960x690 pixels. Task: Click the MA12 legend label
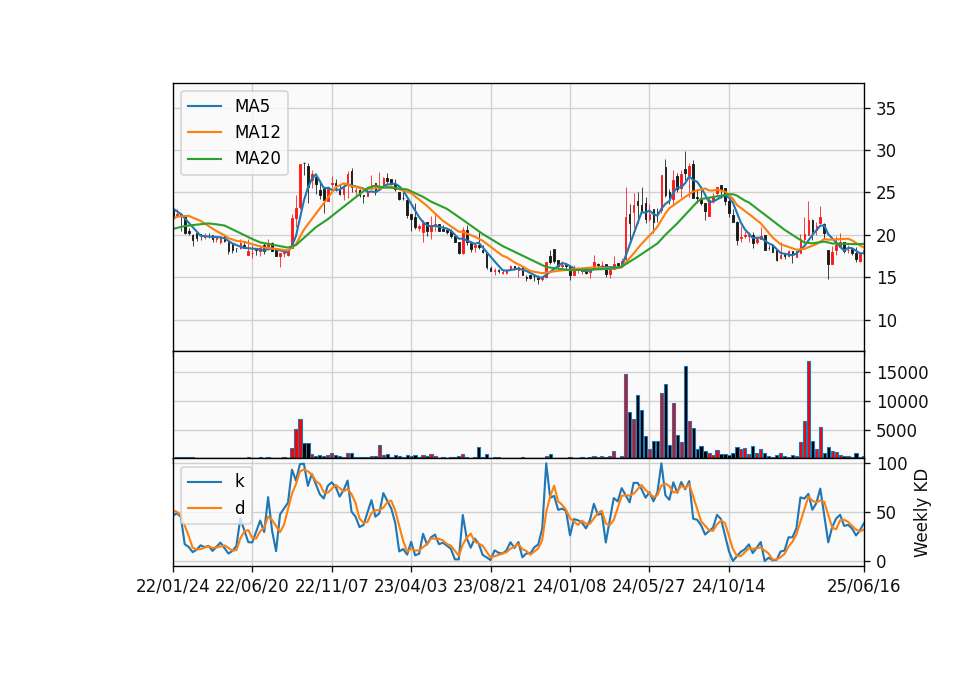pos(257,132)
